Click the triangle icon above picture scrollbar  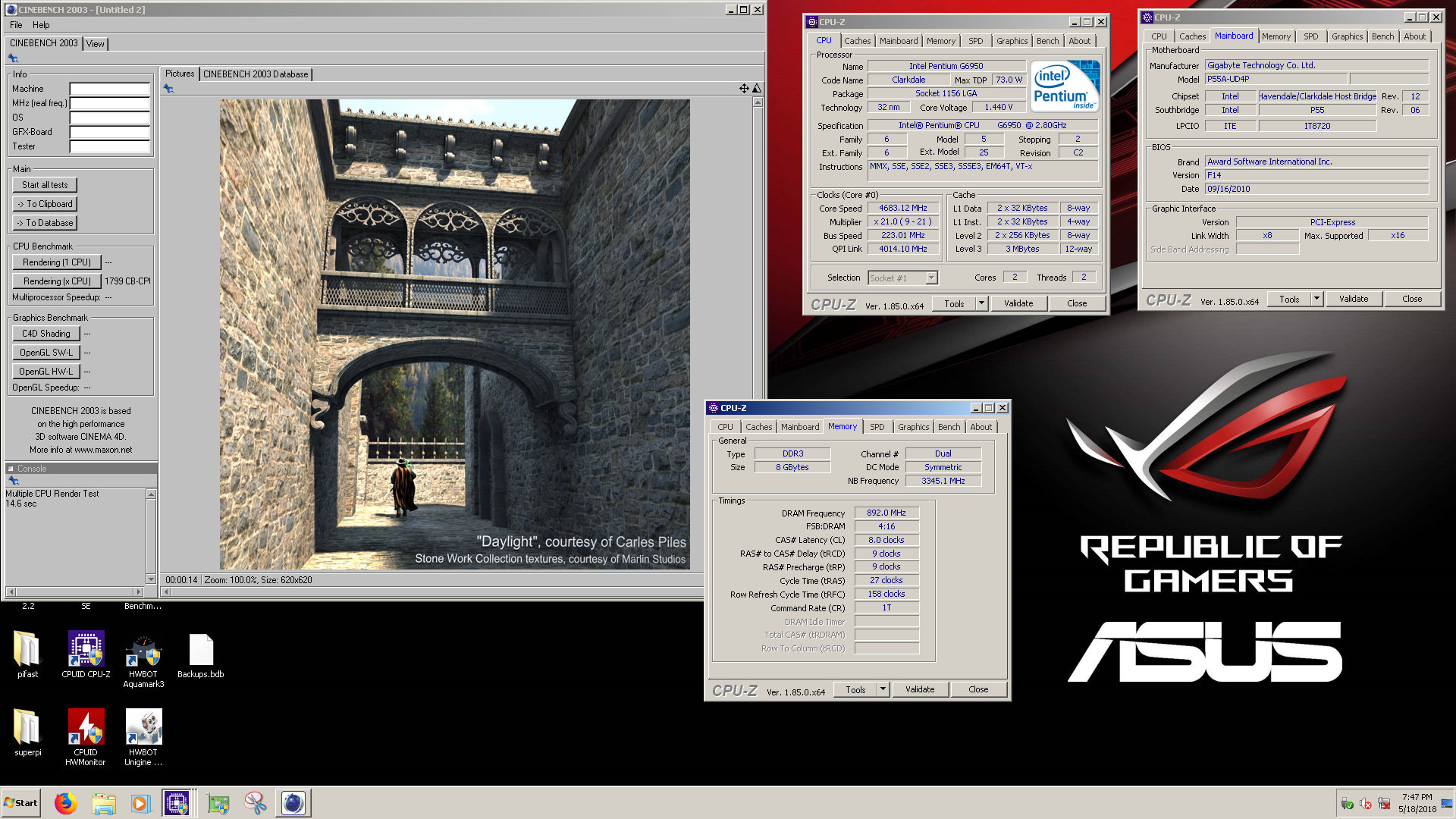click(x=757, y=89)
